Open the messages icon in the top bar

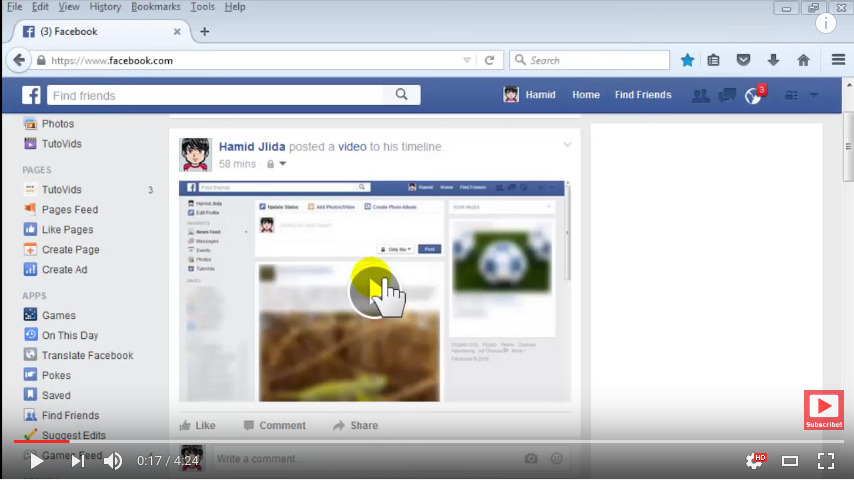(727, 95)
